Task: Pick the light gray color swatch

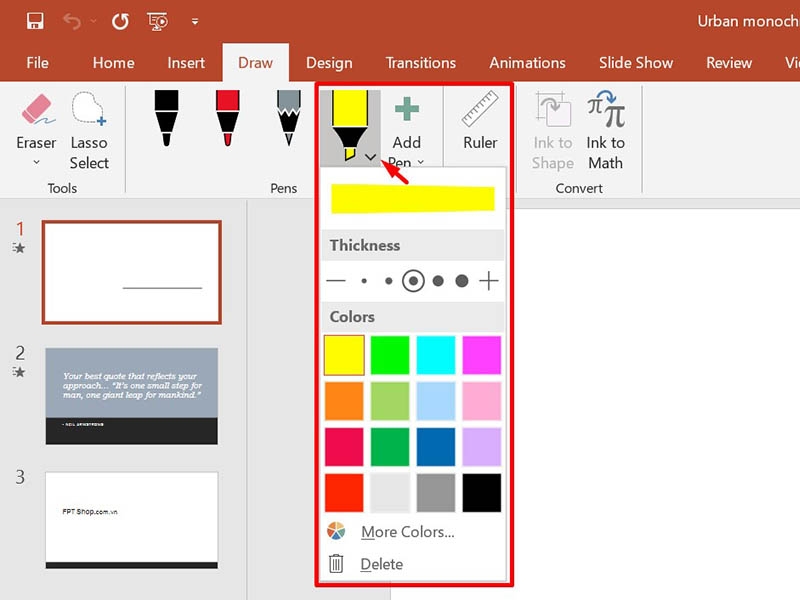Action: tap(390, 493)
